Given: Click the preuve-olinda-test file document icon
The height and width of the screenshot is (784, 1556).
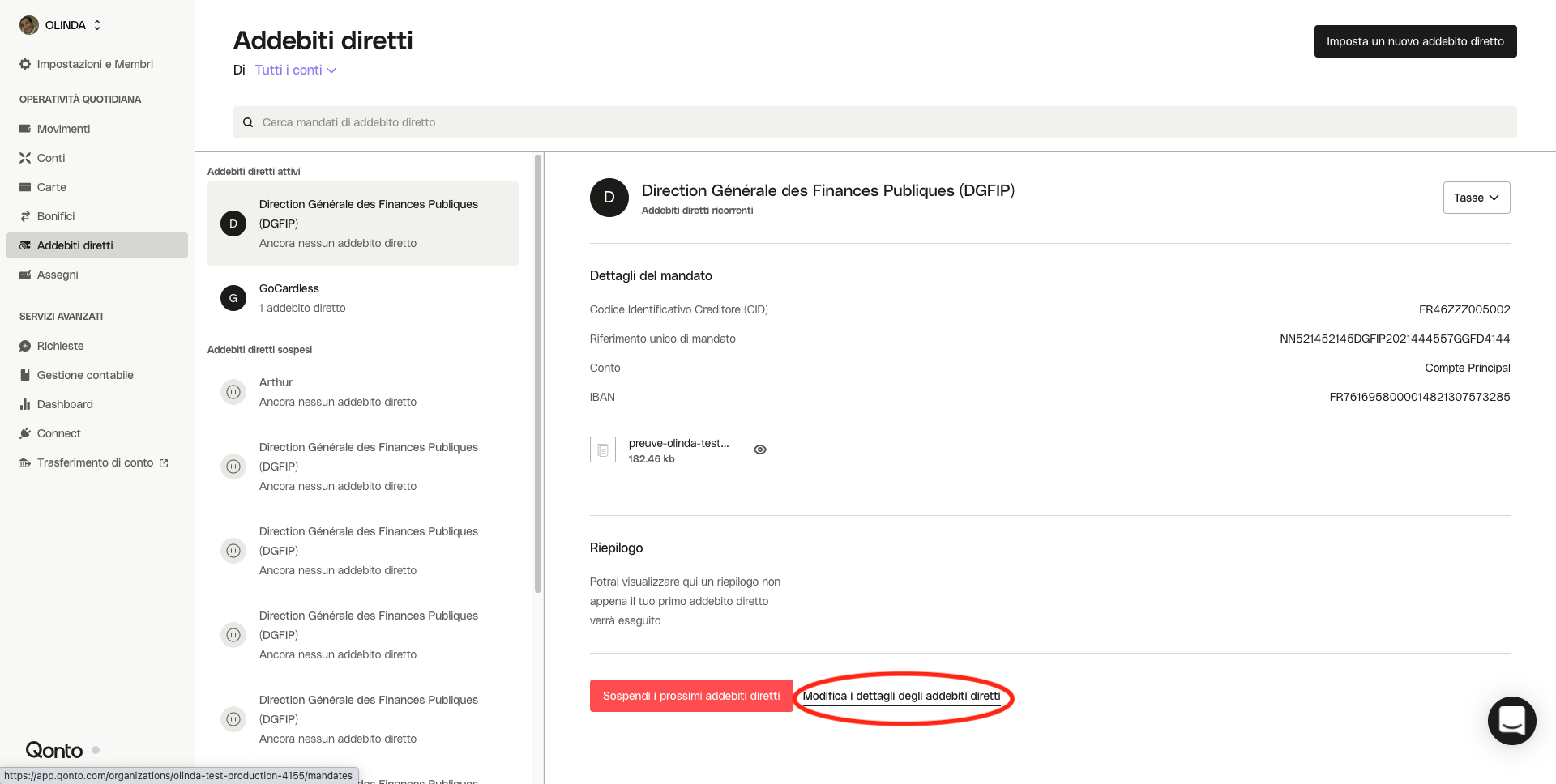Looking at the screenshot, I should click(603, 450).
